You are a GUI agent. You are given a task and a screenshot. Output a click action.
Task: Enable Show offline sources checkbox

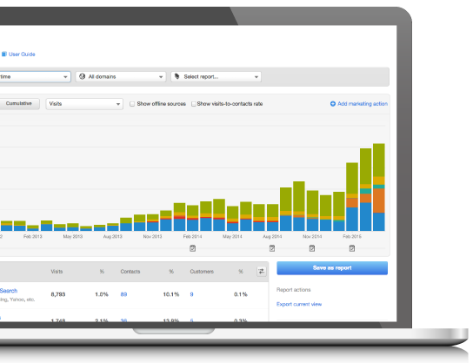pos(132,104)
